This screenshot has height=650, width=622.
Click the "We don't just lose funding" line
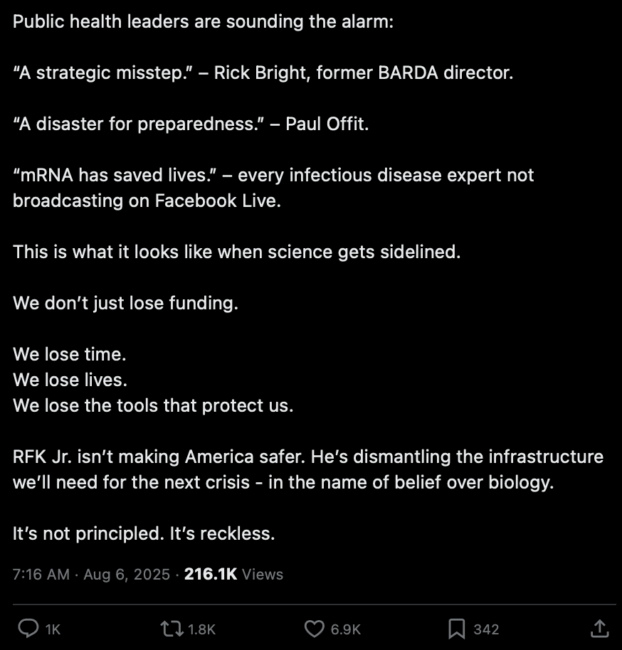(126, 303)
